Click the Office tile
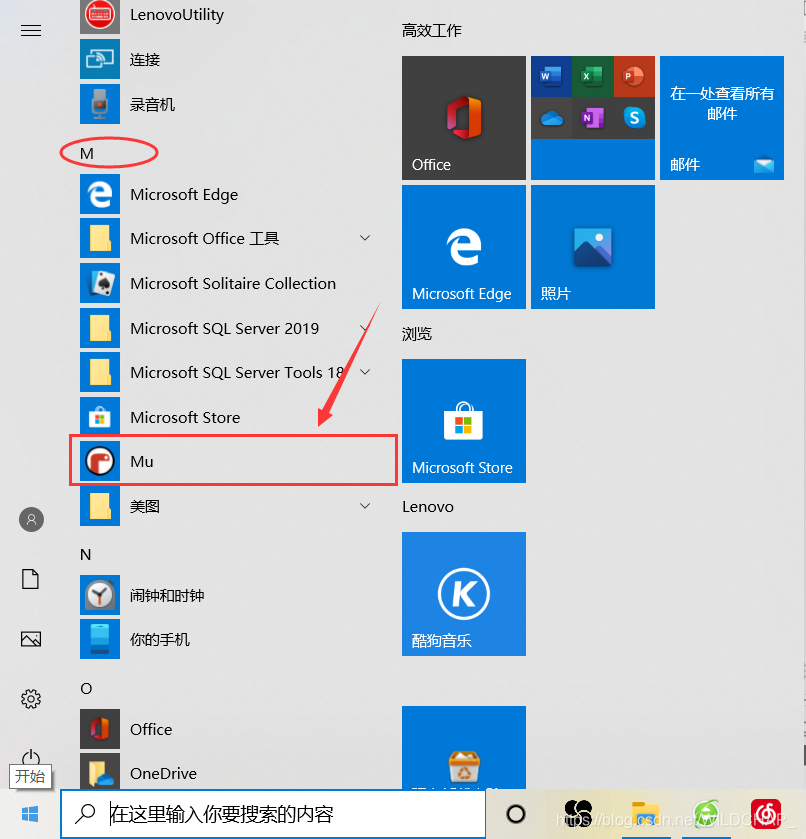The height and width of the screenshot is (839, 806). click(464, 118)
